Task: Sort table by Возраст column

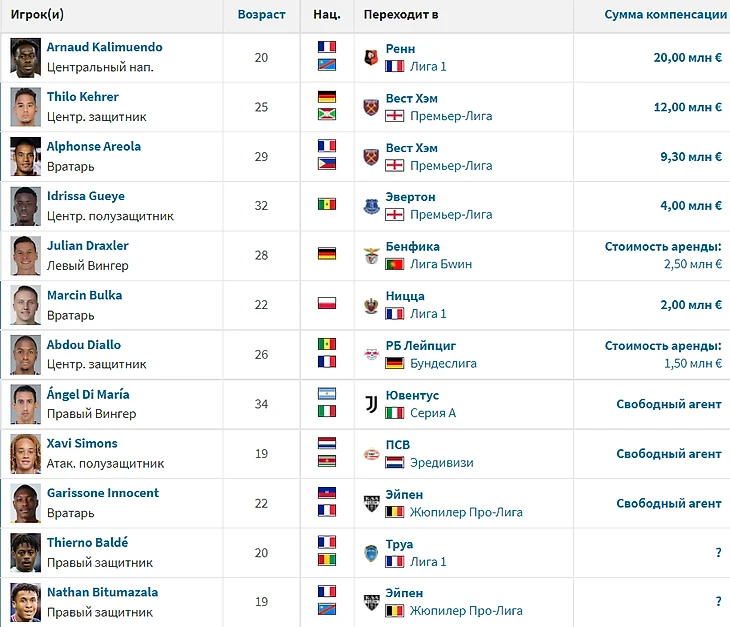Action: (261, 15)
